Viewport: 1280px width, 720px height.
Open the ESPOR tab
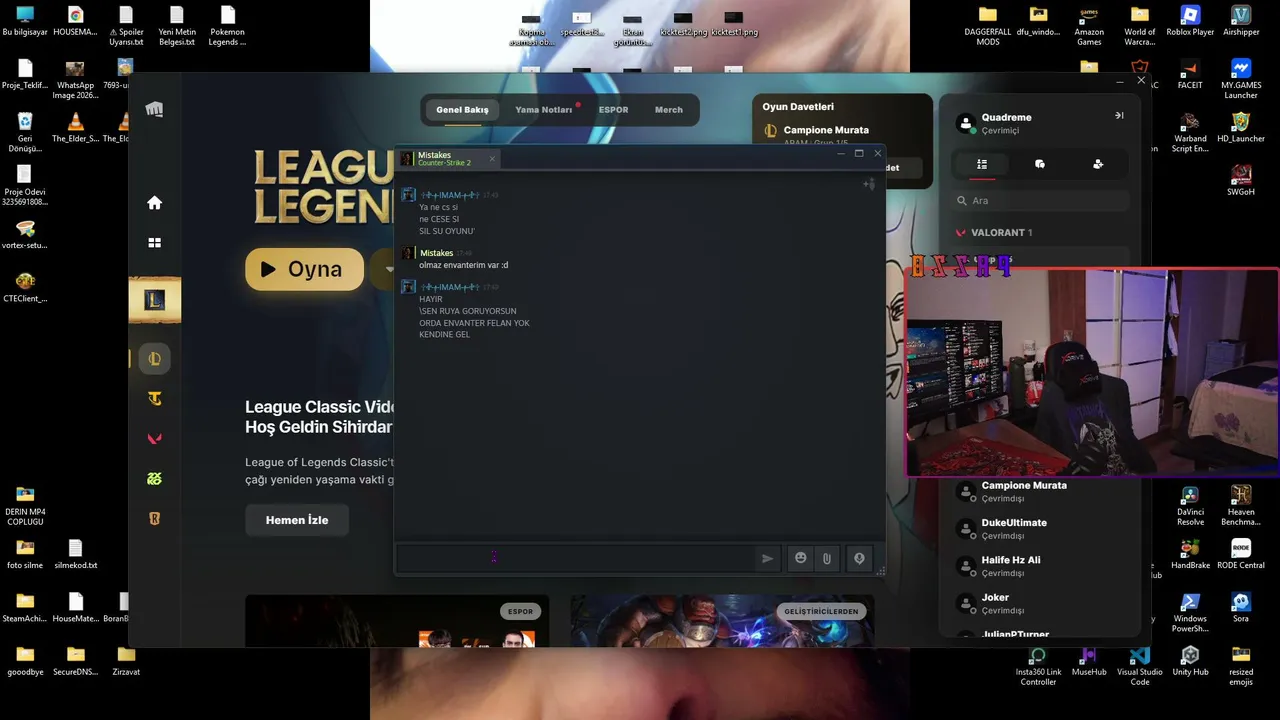613,110
